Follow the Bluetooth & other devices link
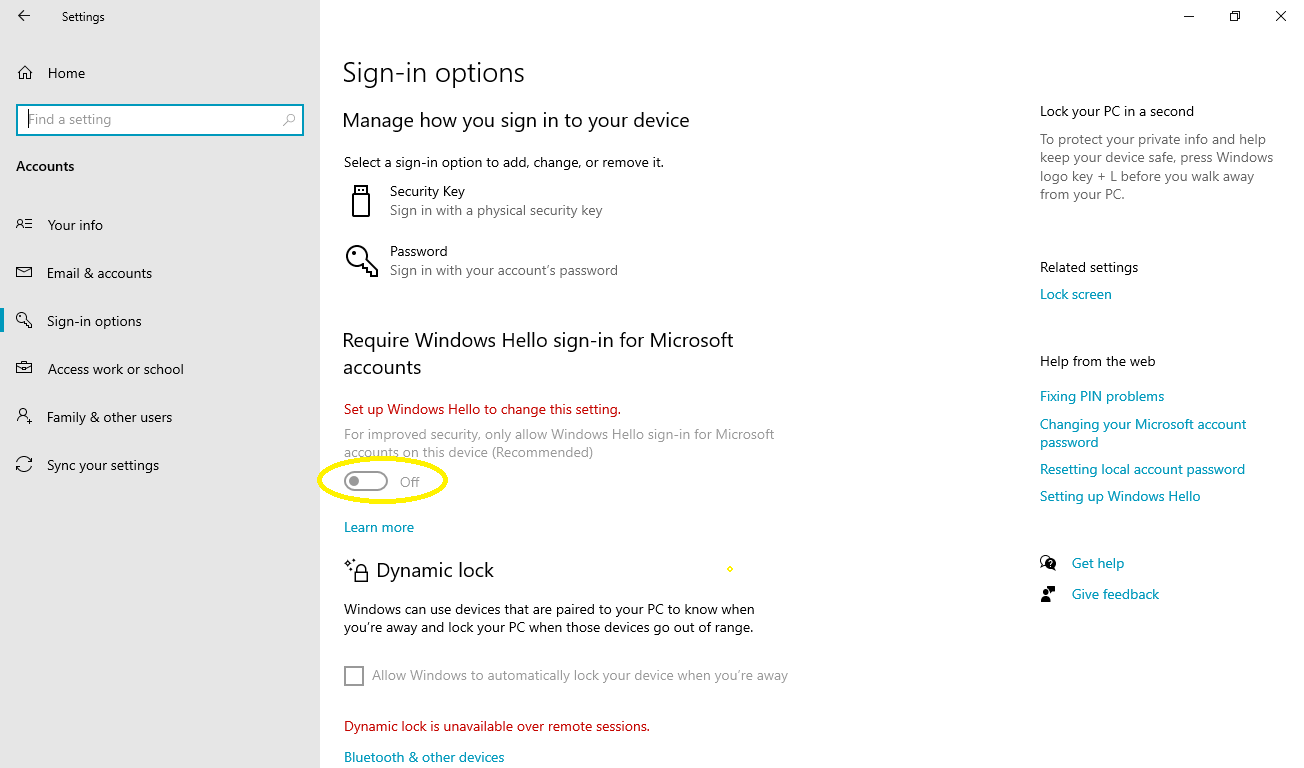1304x768 pixels. pyautogui.click(x=424, y=757)
